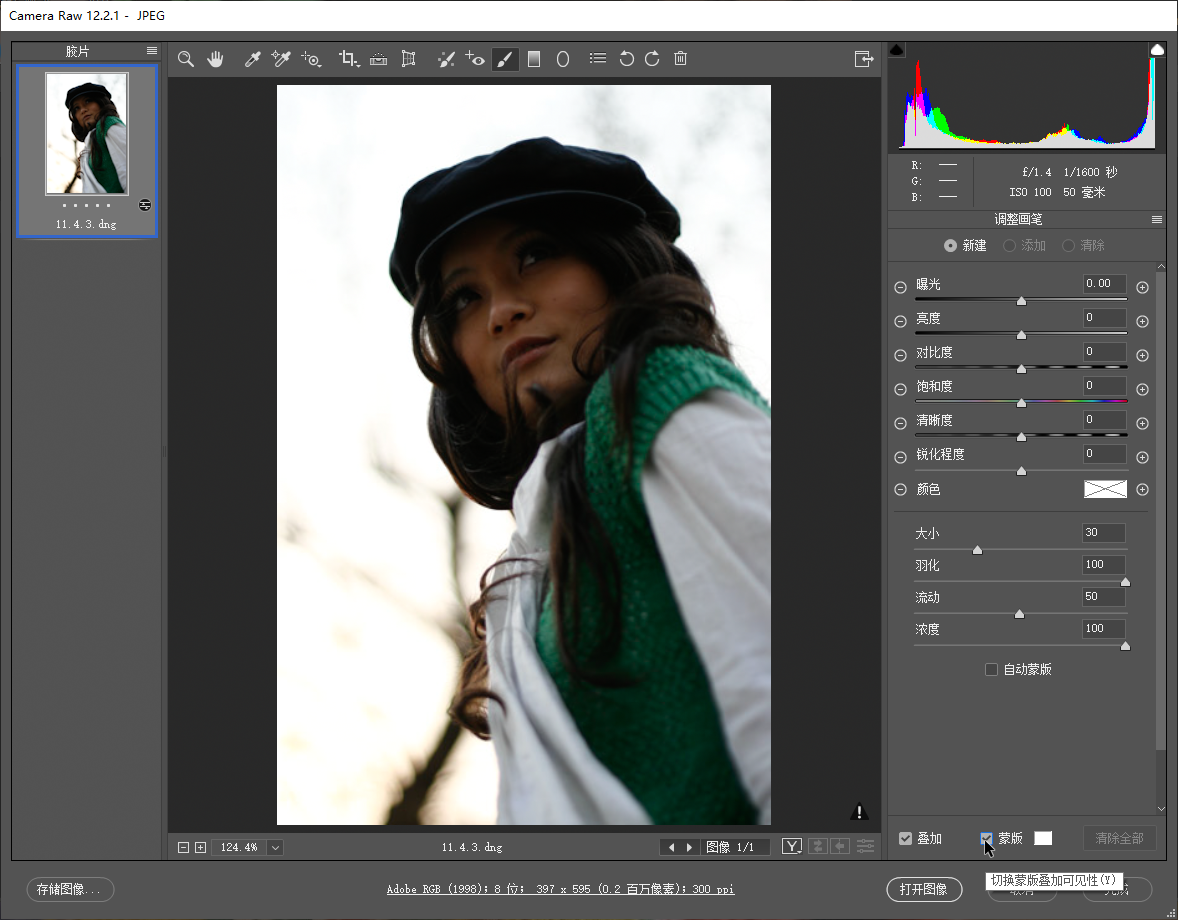Screen dimensions: 1178x920
Task: Select the 新建 radio button
Action: 950,246
